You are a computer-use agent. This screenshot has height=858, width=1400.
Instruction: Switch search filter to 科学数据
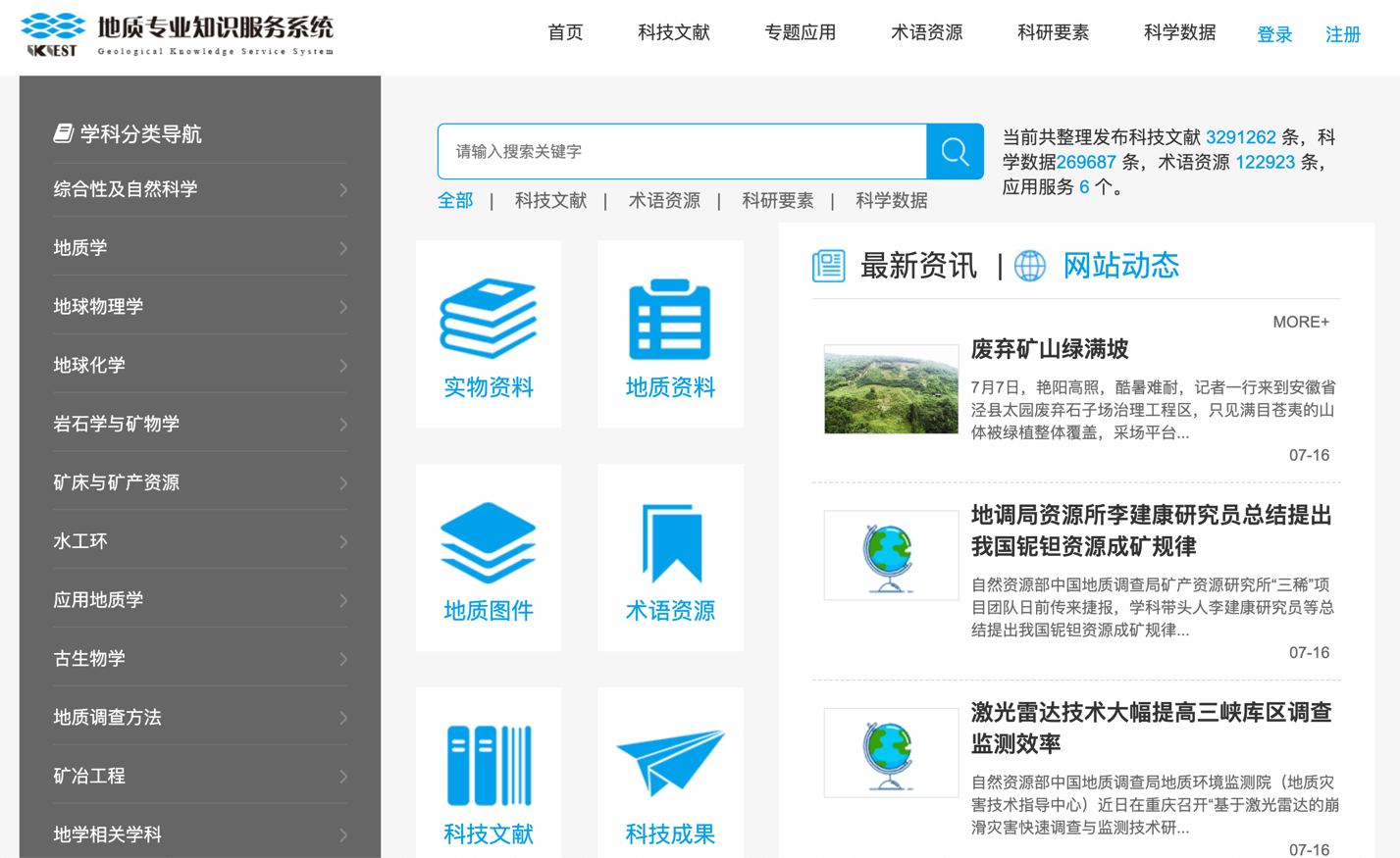click(891, 201)
